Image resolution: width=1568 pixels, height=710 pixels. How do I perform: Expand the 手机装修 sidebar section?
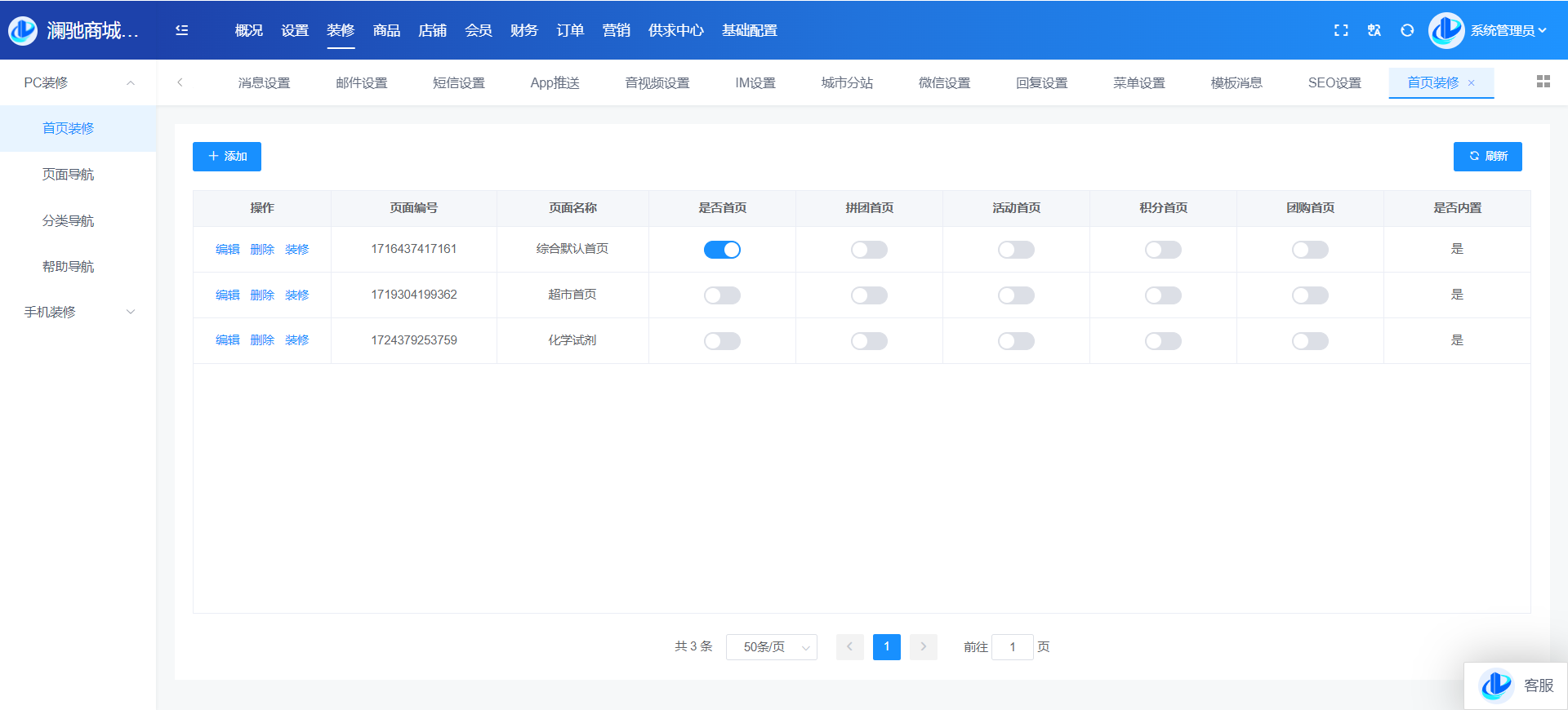point(78,312)
